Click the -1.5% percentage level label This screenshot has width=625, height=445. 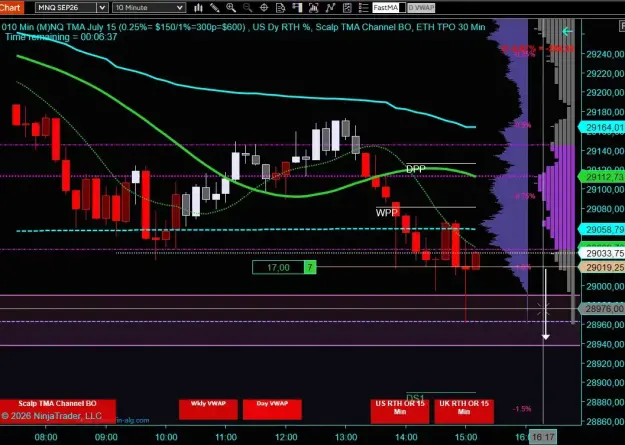pyautogui.click(x=522, y=409)
